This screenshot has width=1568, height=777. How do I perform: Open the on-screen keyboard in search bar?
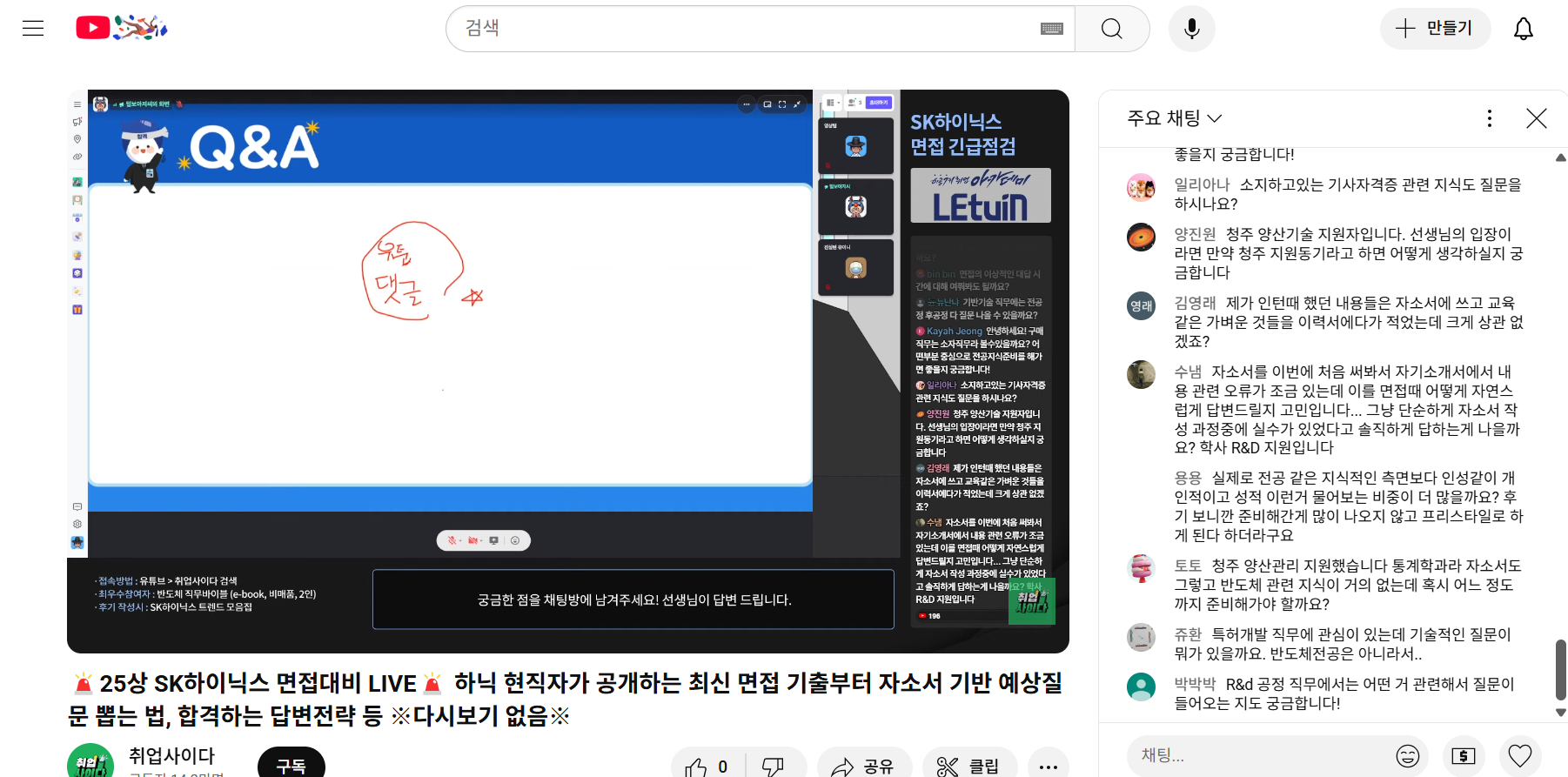[x=1051, y=29]
